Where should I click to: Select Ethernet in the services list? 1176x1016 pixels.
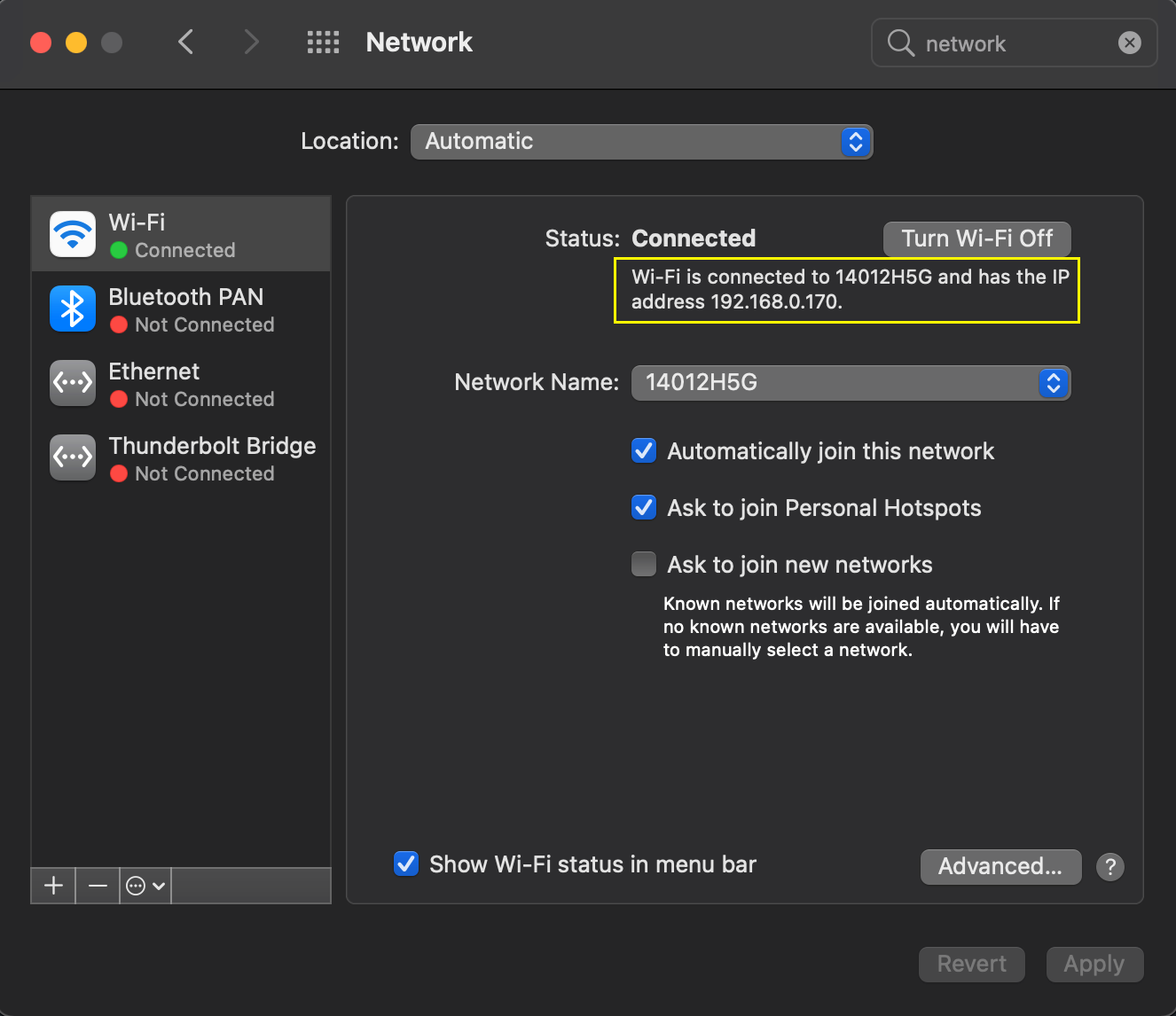point(181,383)
